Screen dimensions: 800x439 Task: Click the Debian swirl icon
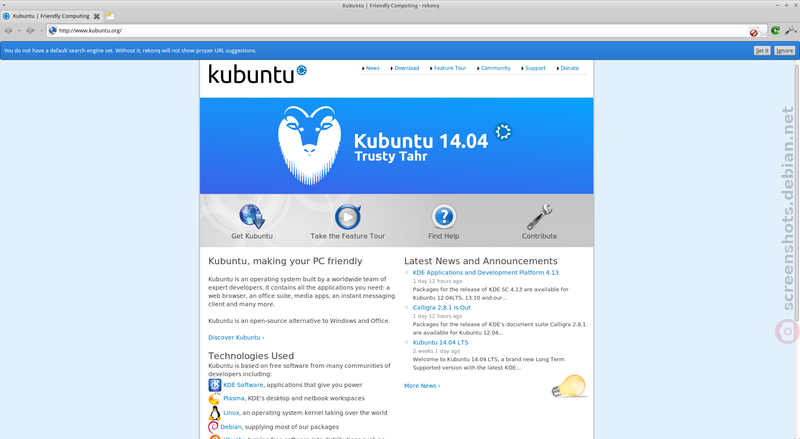[x=213, y=427]
